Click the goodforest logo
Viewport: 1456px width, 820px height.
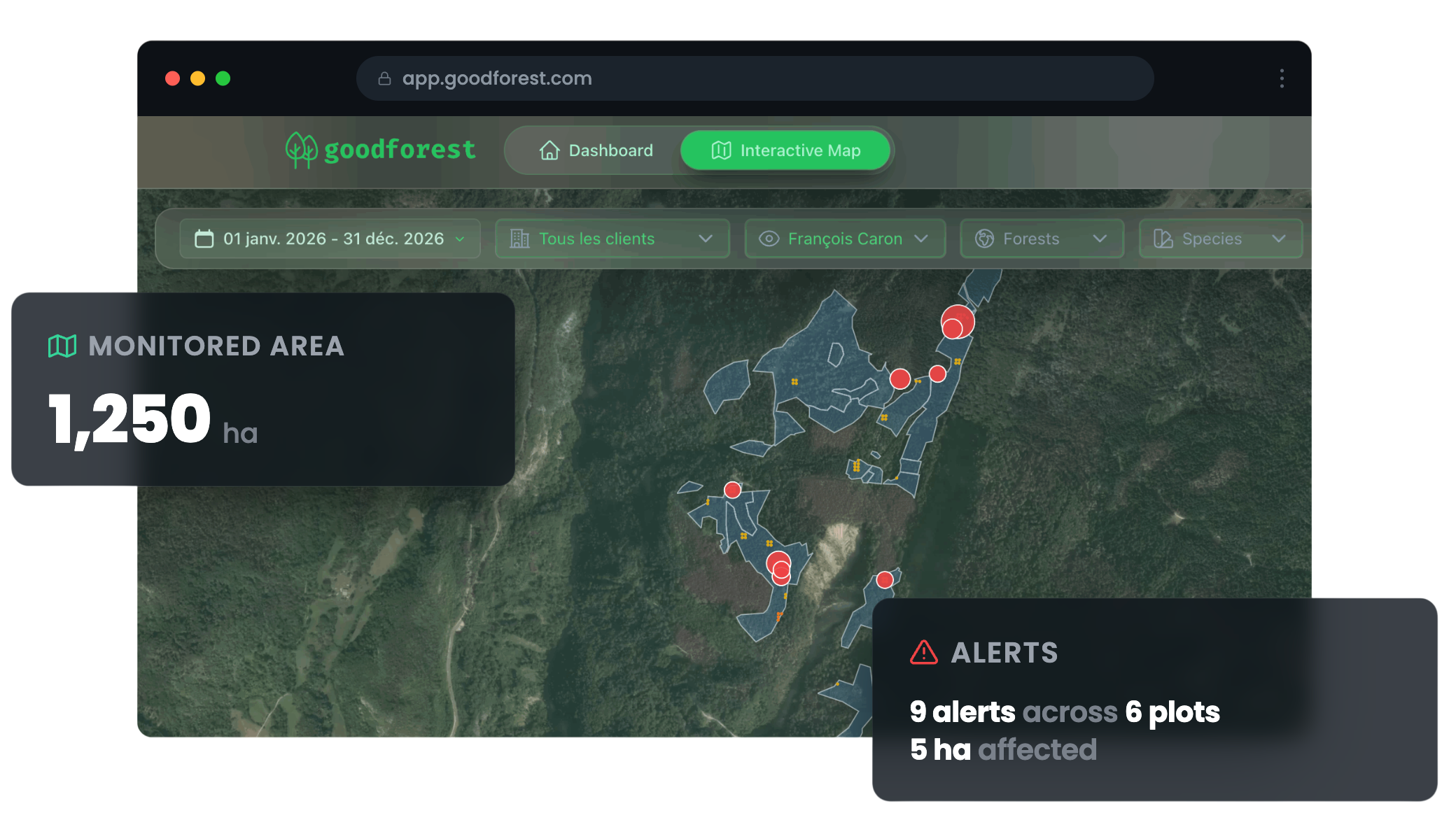[x=380, y=150]
